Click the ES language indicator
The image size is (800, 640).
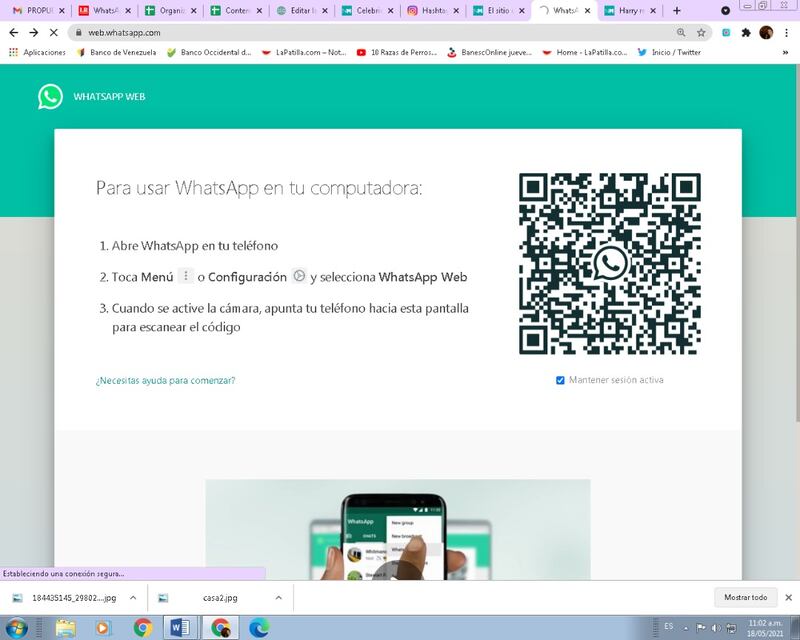point(668,626)
